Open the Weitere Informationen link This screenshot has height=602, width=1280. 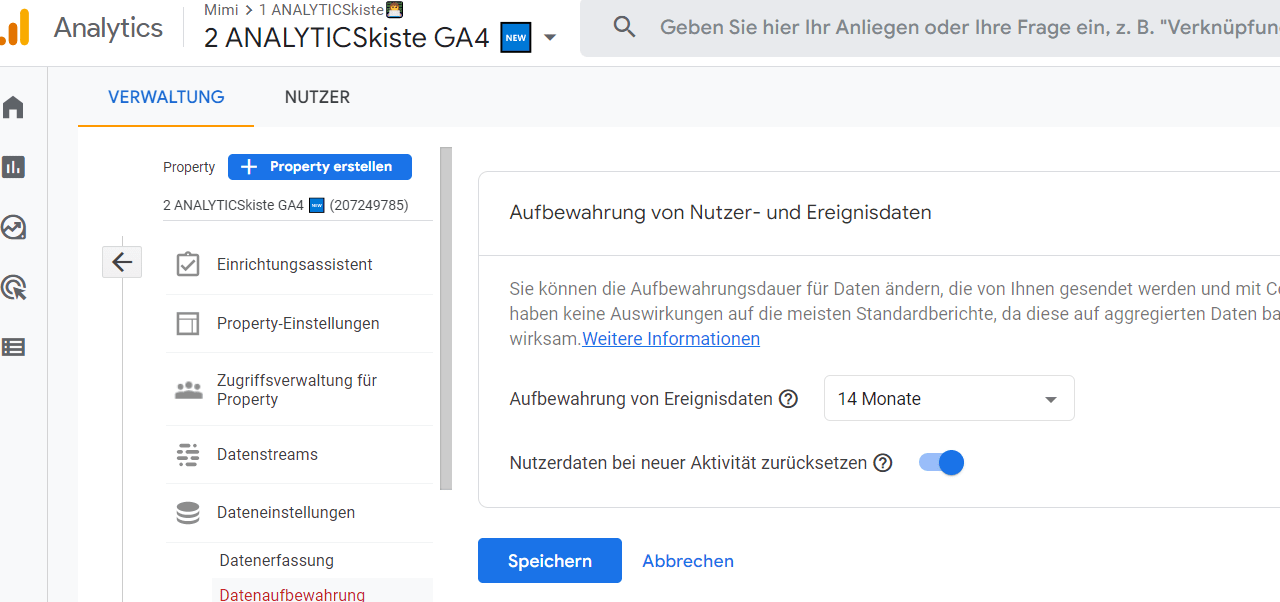[670, 338]
